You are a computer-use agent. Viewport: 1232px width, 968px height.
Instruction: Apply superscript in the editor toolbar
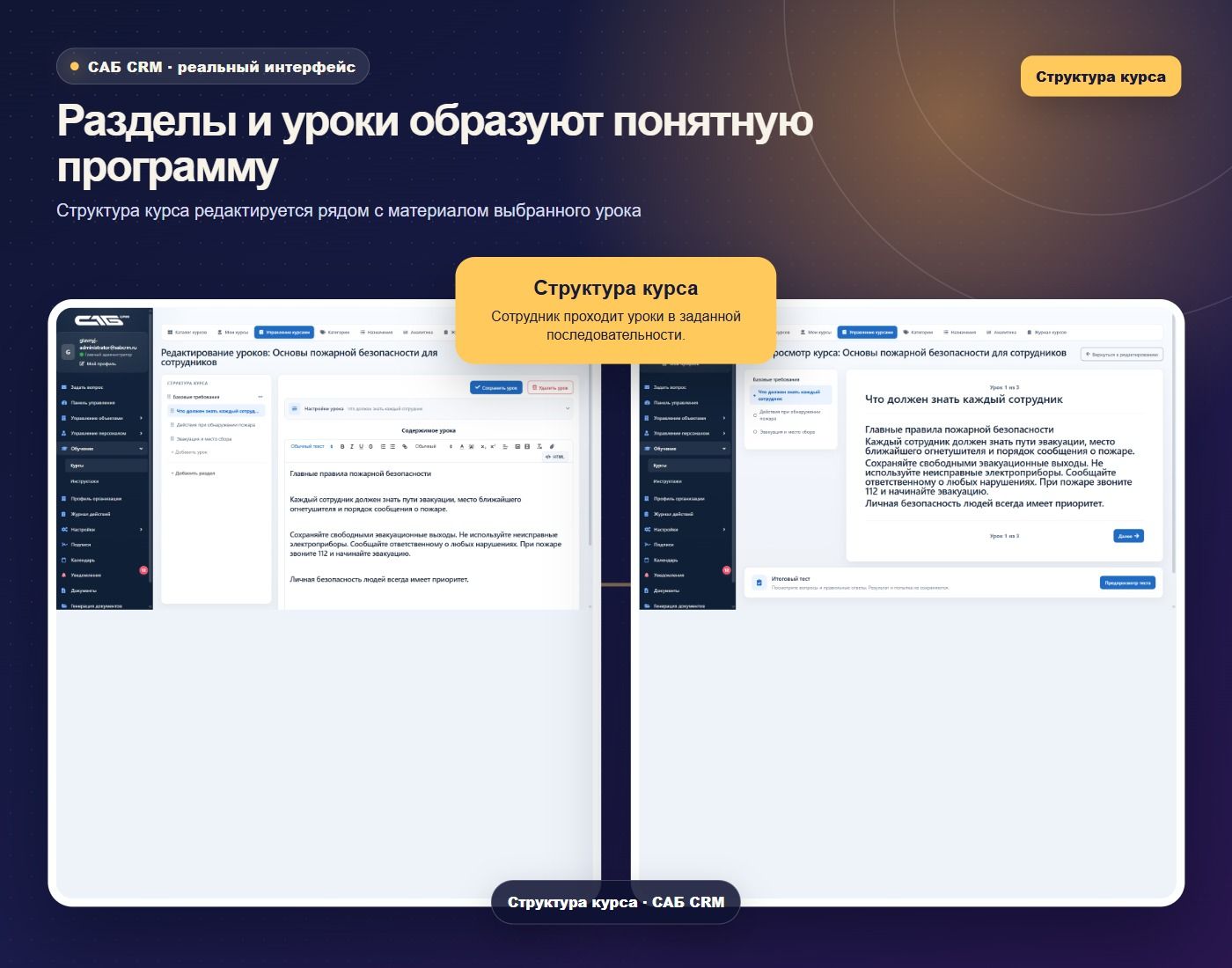[x=493, y=446]
